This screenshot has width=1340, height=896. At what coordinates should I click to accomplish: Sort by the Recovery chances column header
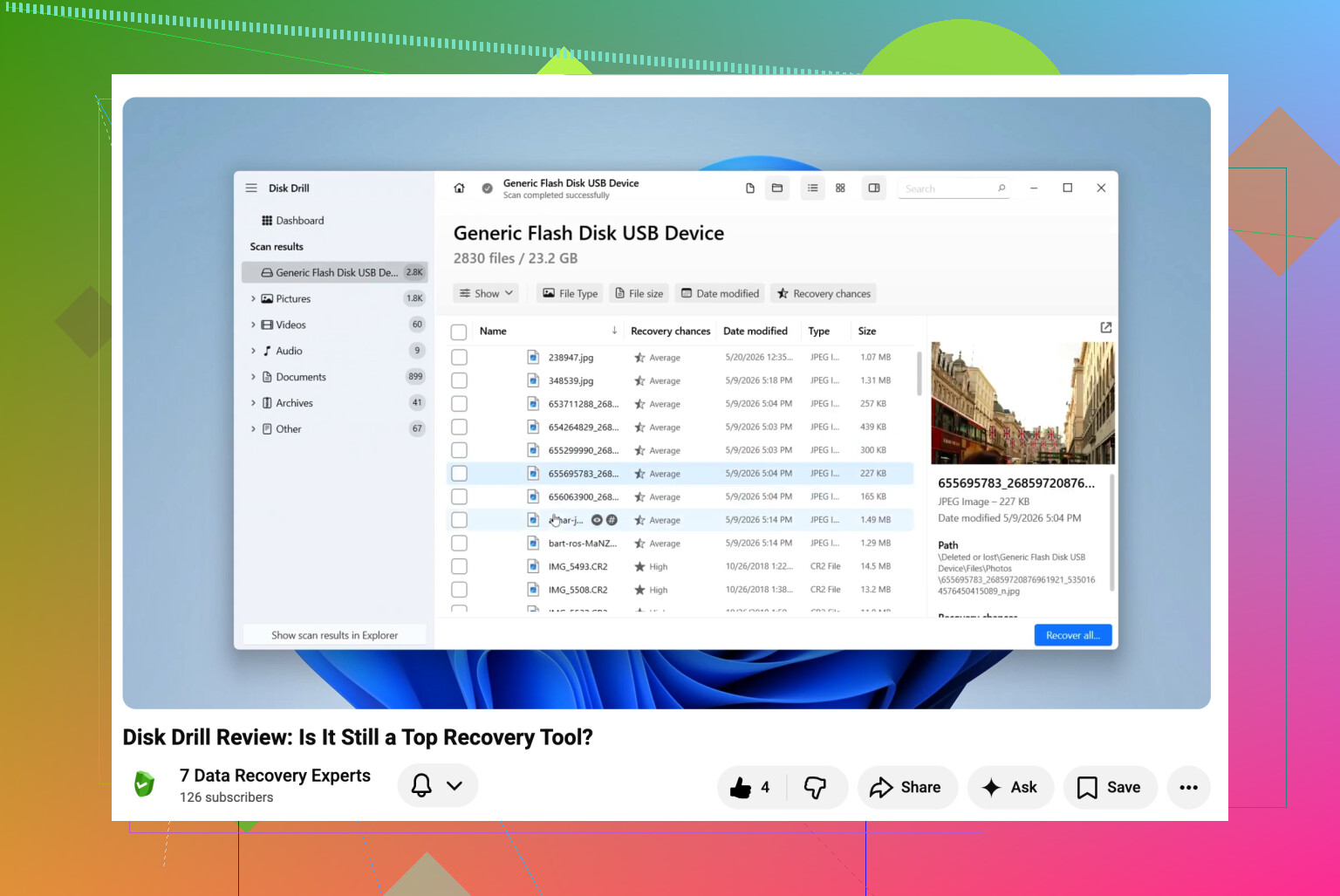[670, 331]
